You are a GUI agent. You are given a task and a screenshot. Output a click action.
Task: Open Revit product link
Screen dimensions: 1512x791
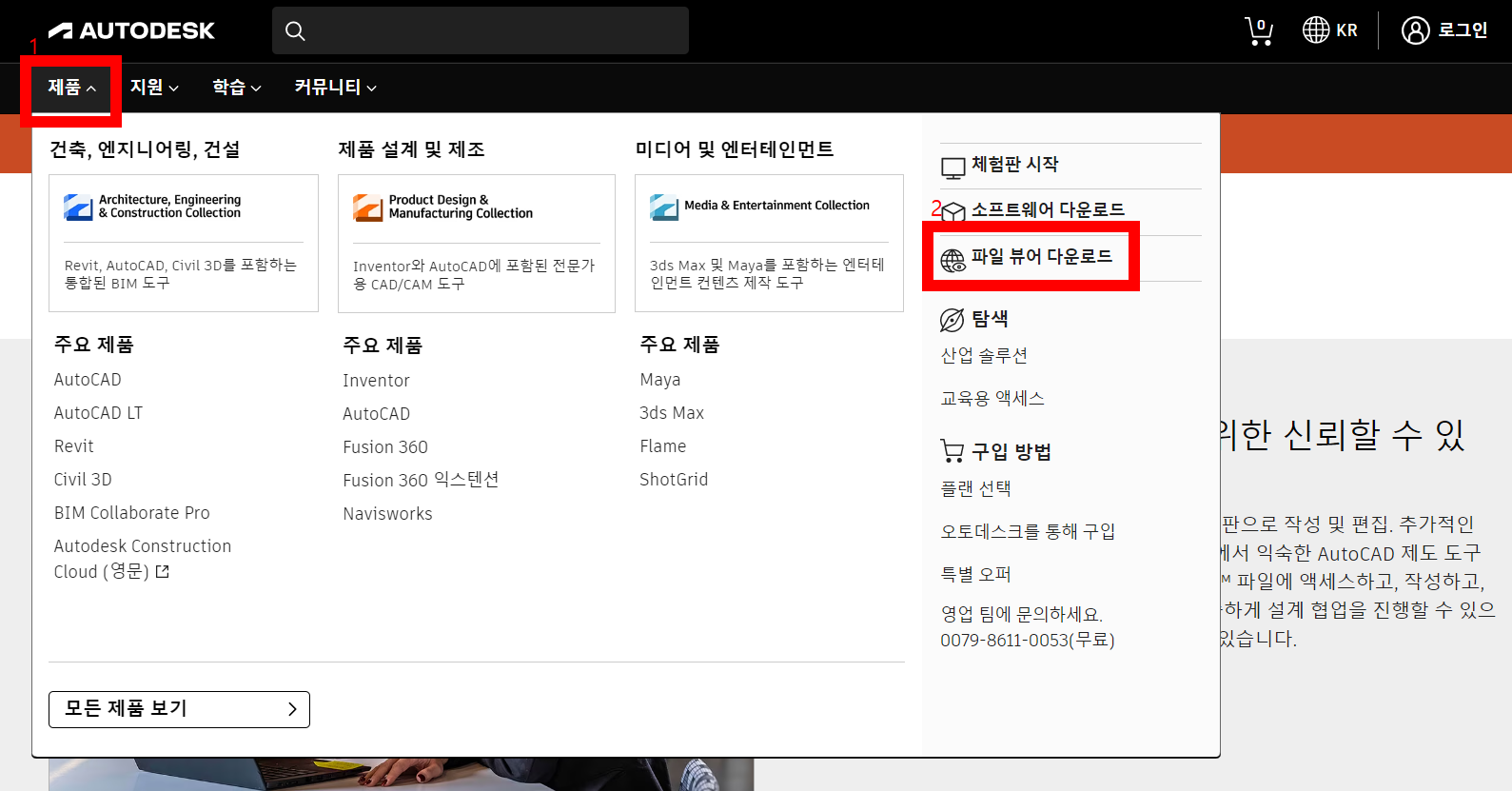tap(73, 446)
